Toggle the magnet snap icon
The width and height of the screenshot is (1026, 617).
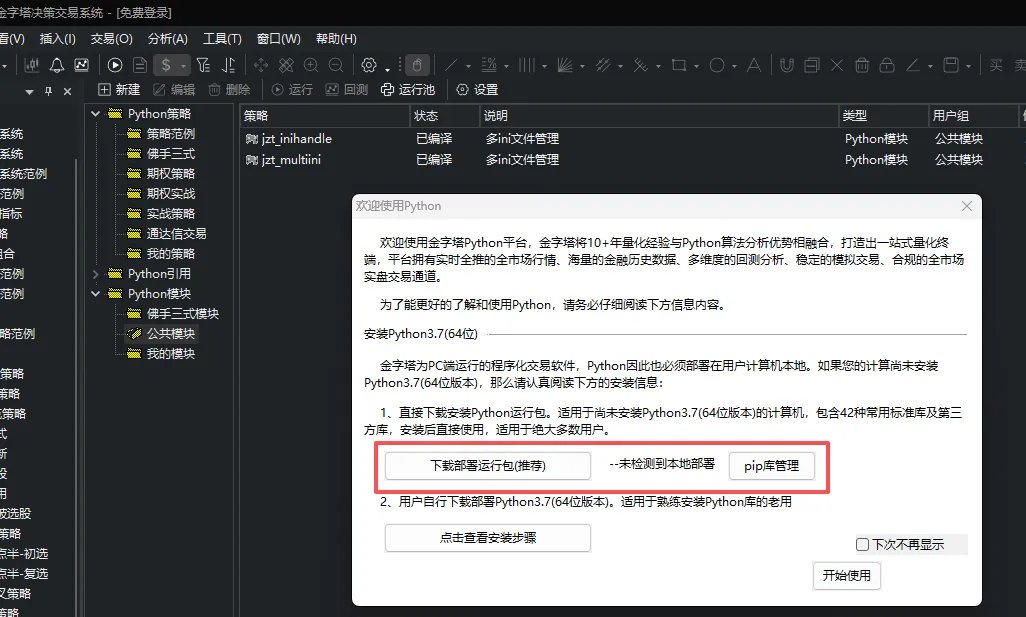click(x=787, y=65)
